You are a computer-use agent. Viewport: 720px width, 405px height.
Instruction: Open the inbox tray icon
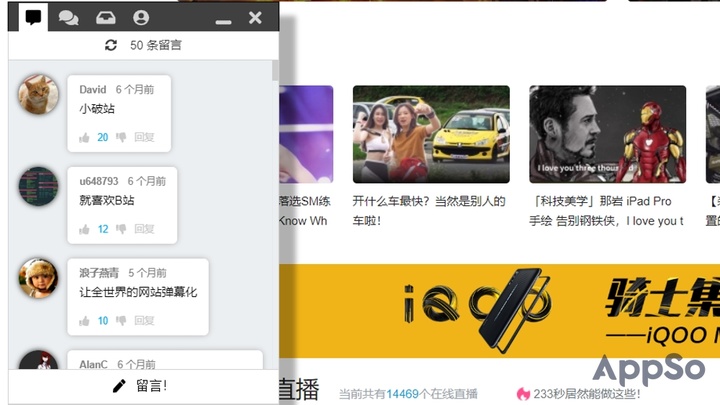click(x=105, y=17)
